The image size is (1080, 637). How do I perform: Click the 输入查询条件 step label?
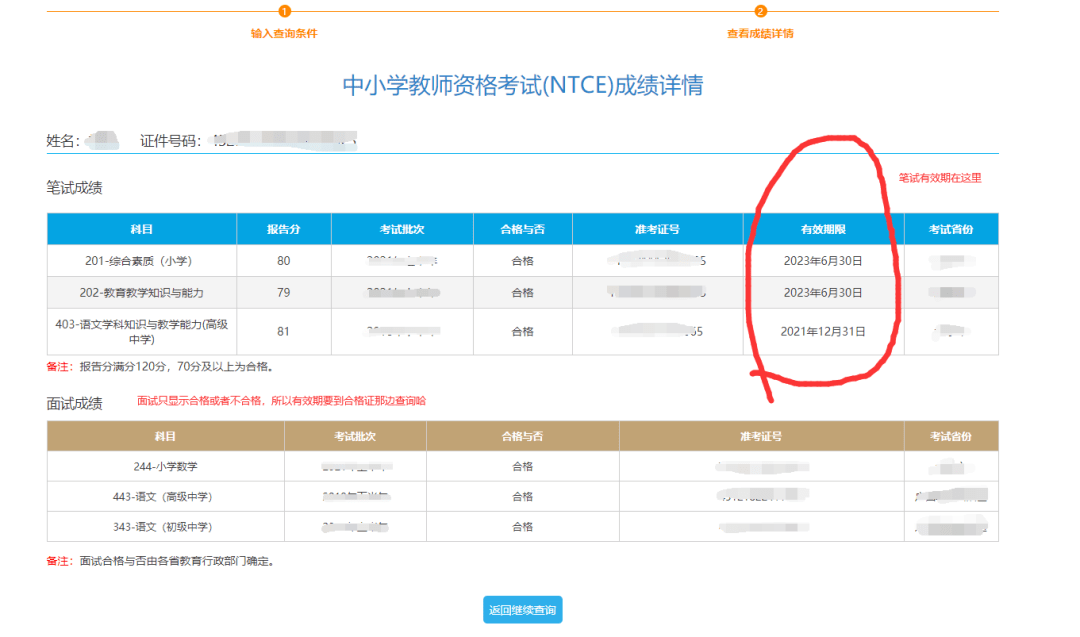284,33
